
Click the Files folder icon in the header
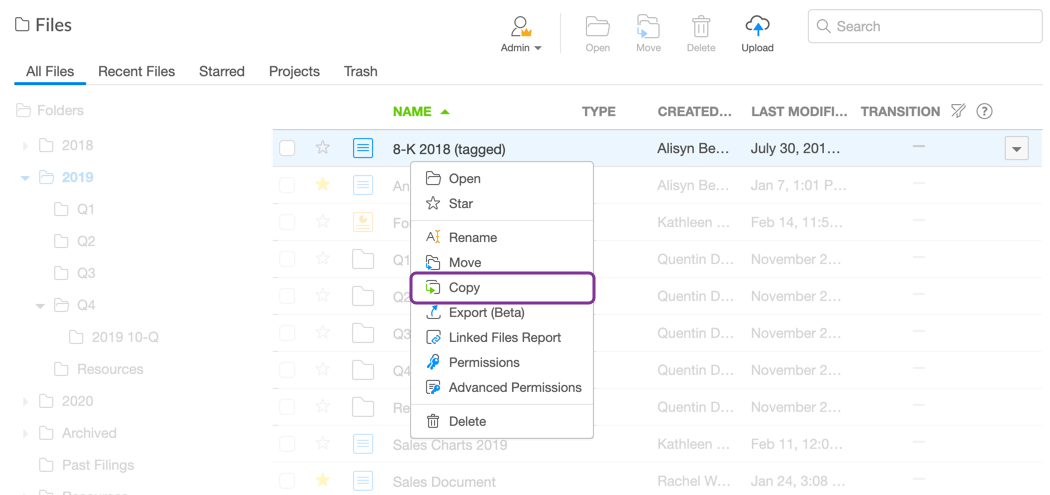pyautogui.click(x=22, y=25)
